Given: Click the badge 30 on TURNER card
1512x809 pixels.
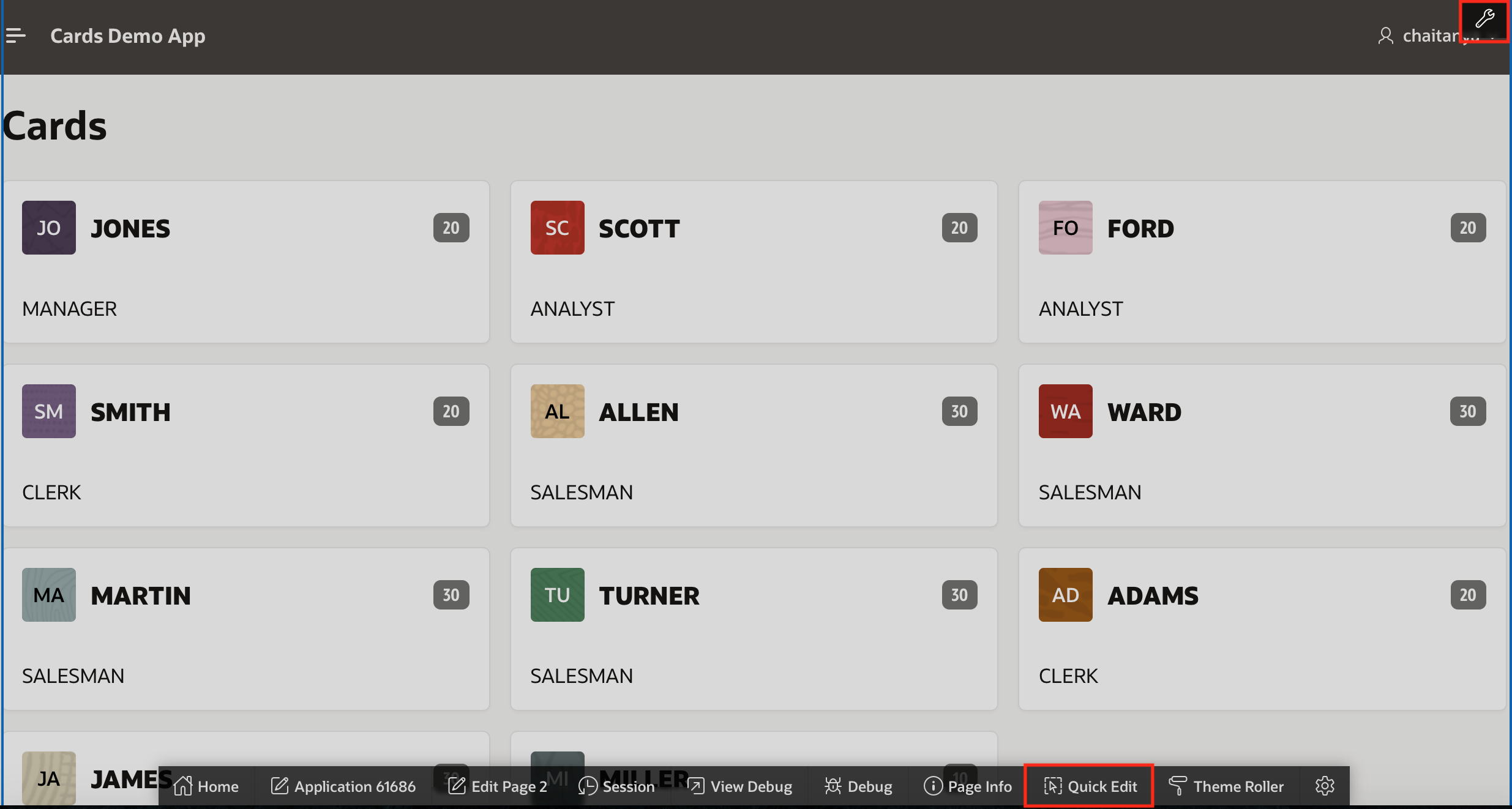Looking at the screenshot, I should click(959, 595).
